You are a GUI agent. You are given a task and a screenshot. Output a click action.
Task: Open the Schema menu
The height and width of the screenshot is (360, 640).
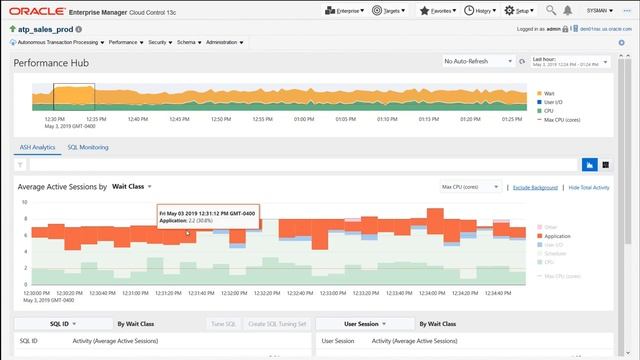(189, 42)
